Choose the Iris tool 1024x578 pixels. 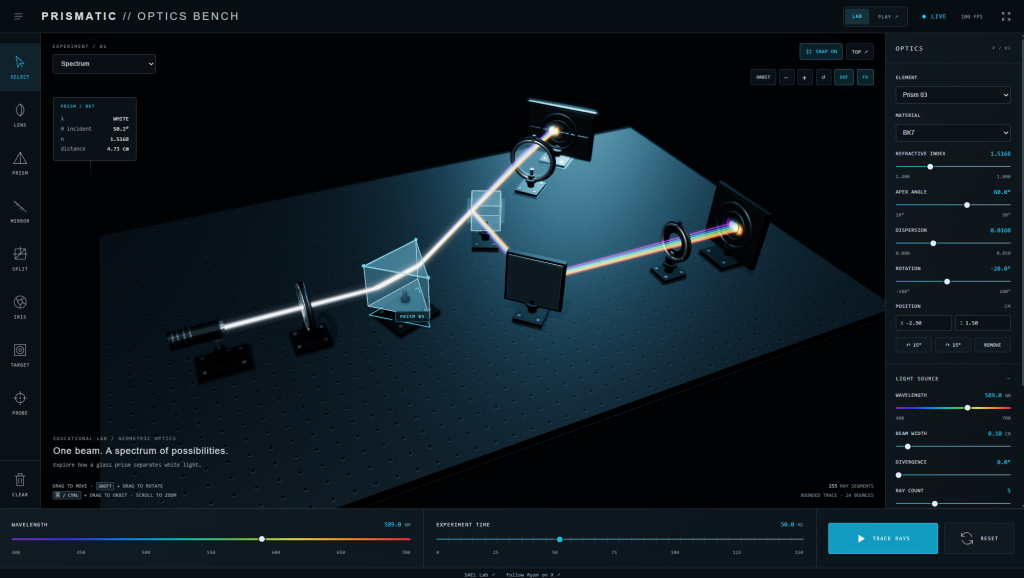coord(20,307)
